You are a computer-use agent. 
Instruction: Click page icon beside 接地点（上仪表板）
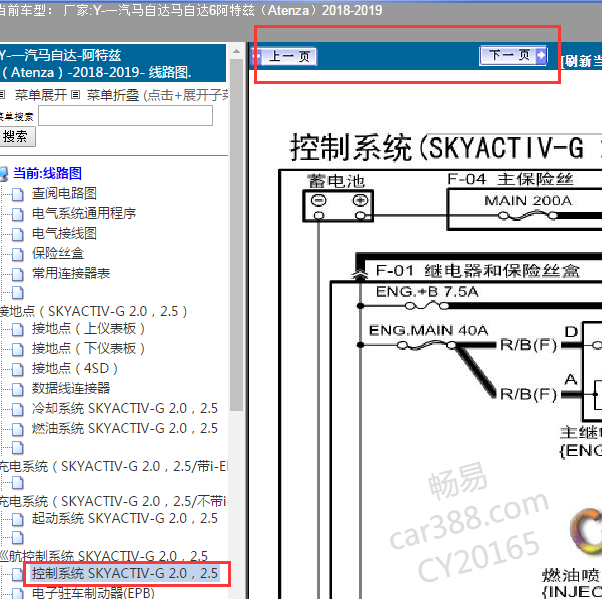(x=17, y=330)
